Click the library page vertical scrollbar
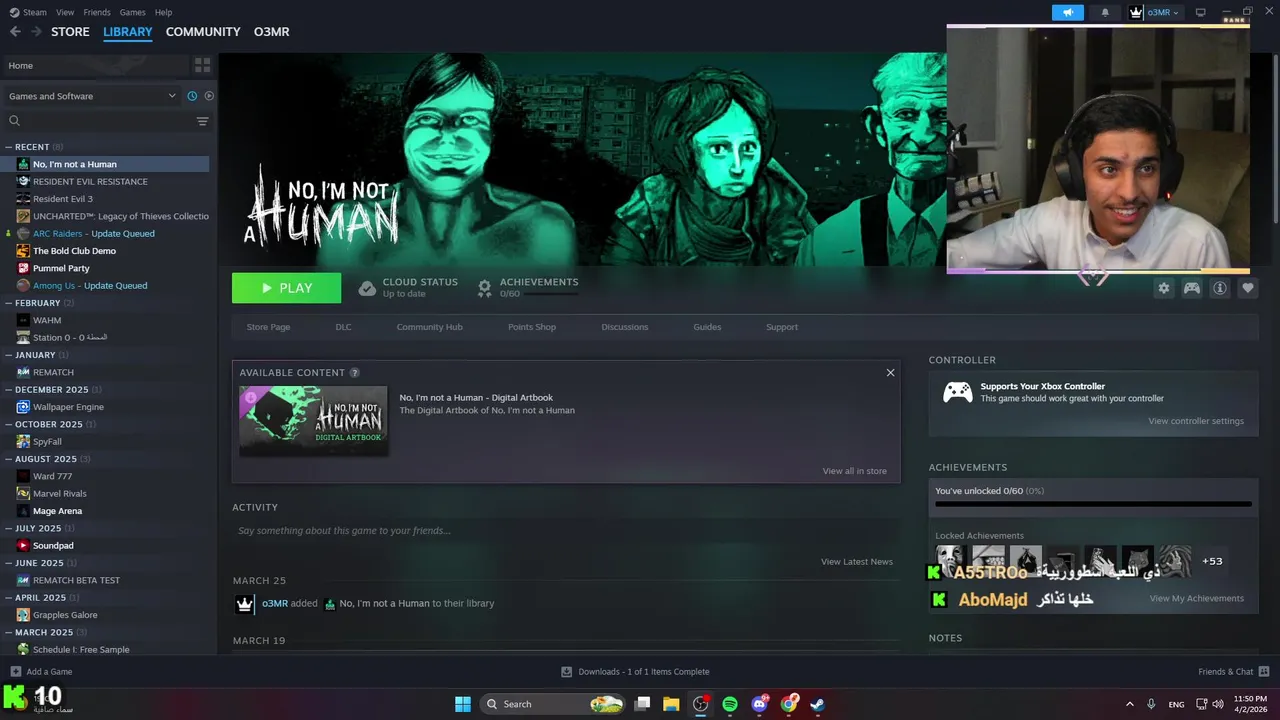Screen dimensions: 1280x720 (1275, 140)
